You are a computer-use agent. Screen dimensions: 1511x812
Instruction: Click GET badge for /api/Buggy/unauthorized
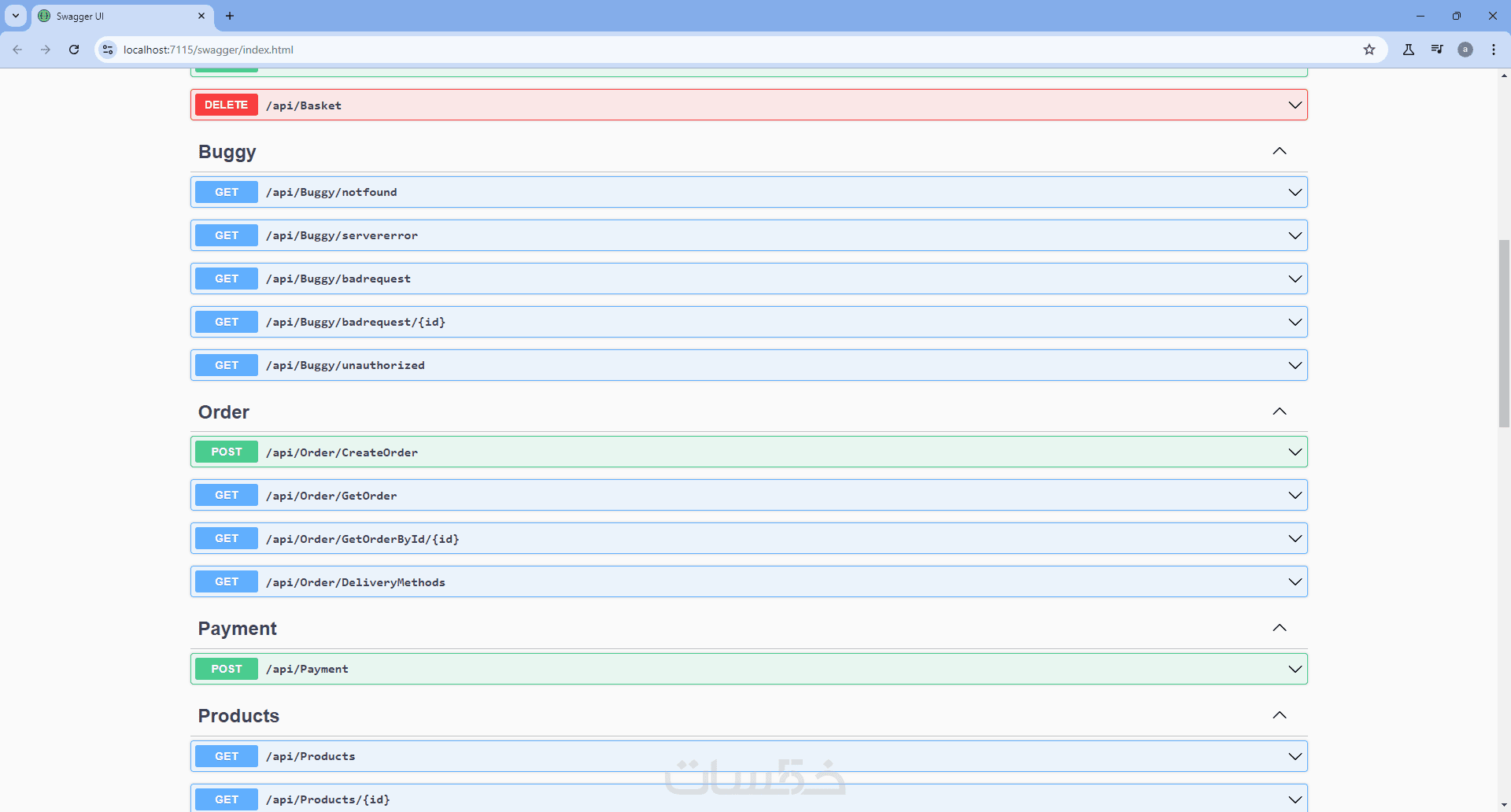pos(227,365)
